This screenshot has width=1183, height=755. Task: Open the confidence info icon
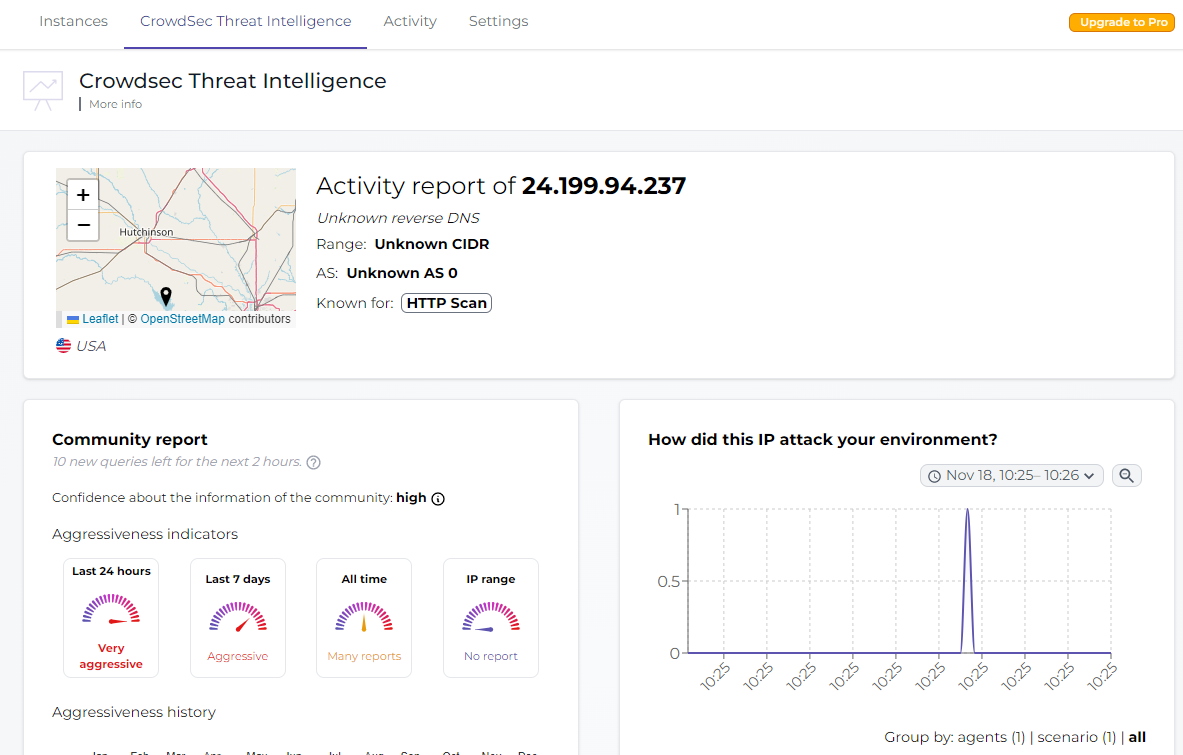click(x=437, y=498)
